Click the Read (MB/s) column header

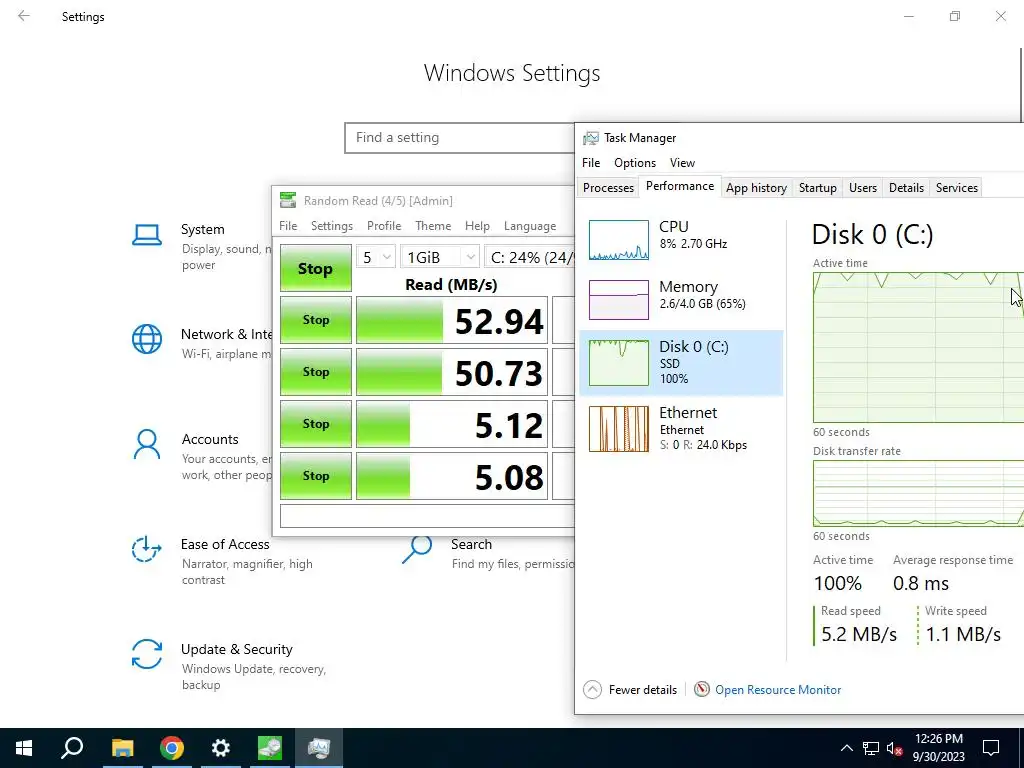click(x=451, y=285)
